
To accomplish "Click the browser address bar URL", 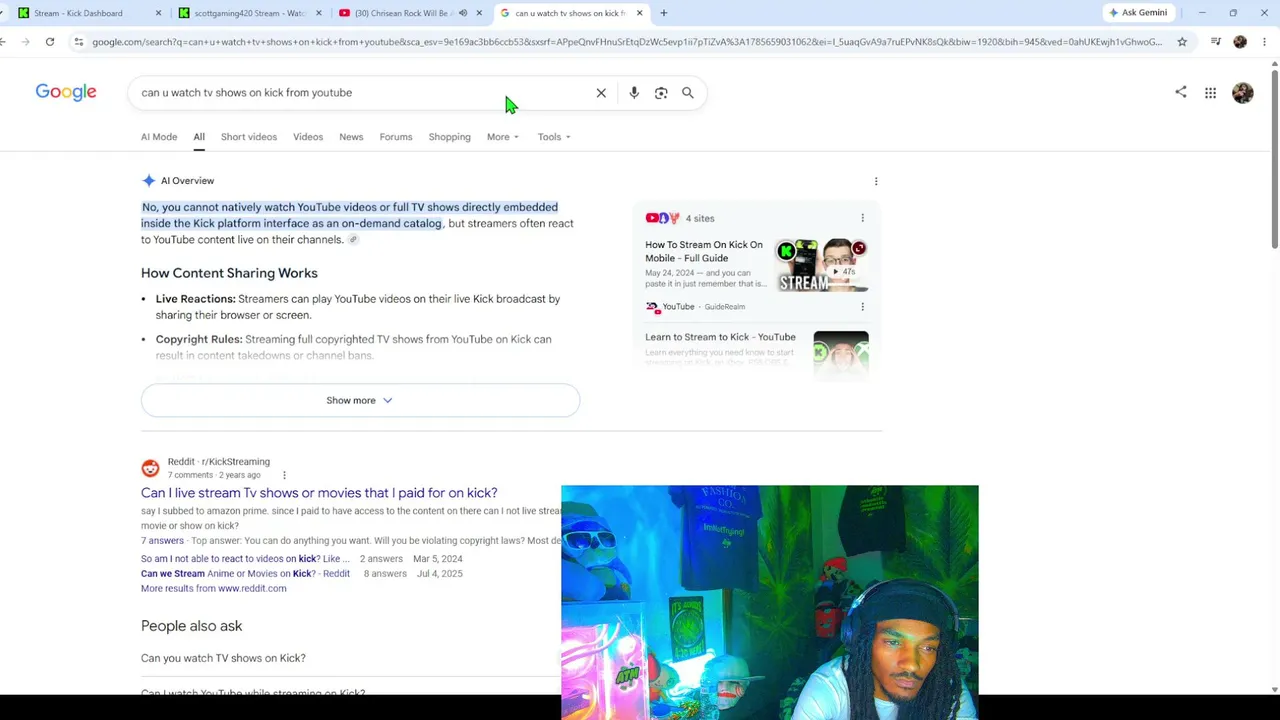I will 627,42.
